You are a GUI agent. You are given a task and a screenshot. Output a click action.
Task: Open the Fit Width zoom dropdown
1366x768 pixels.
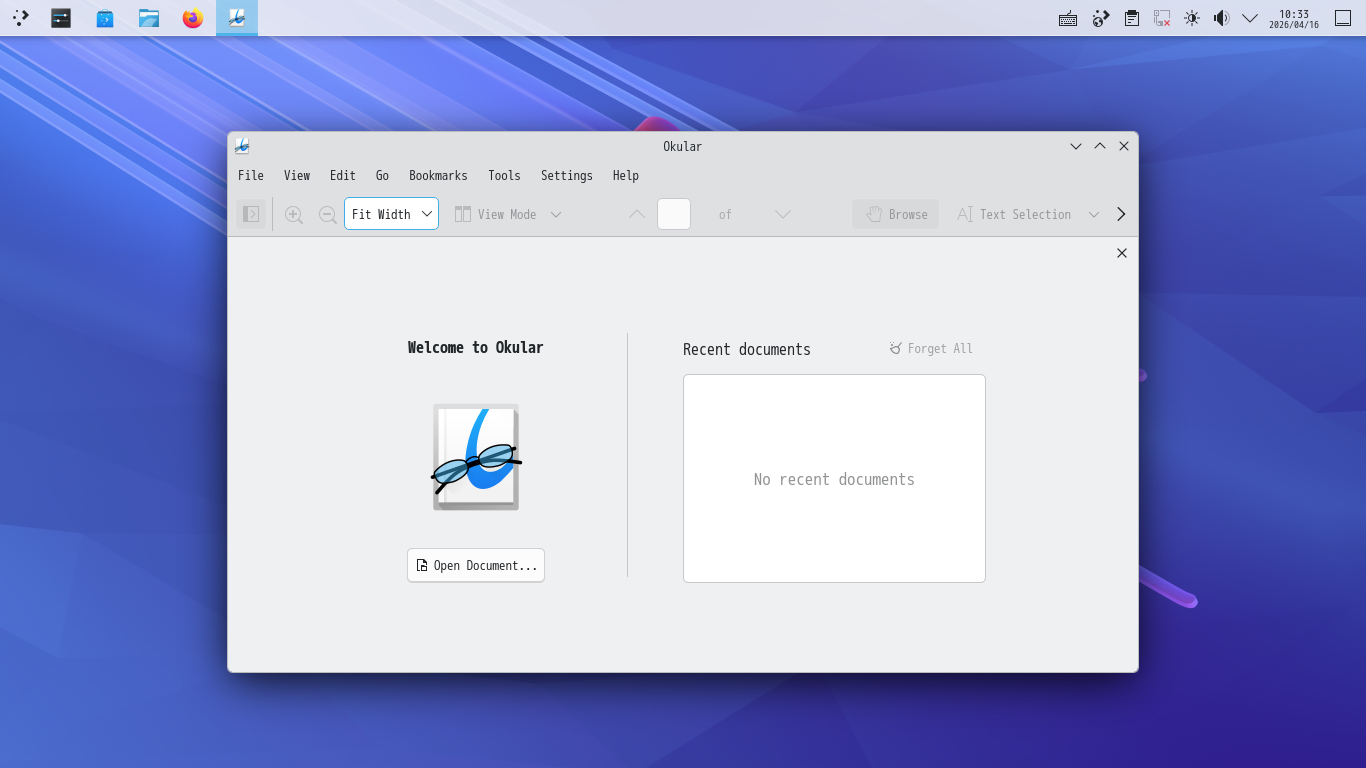point(391,214)
